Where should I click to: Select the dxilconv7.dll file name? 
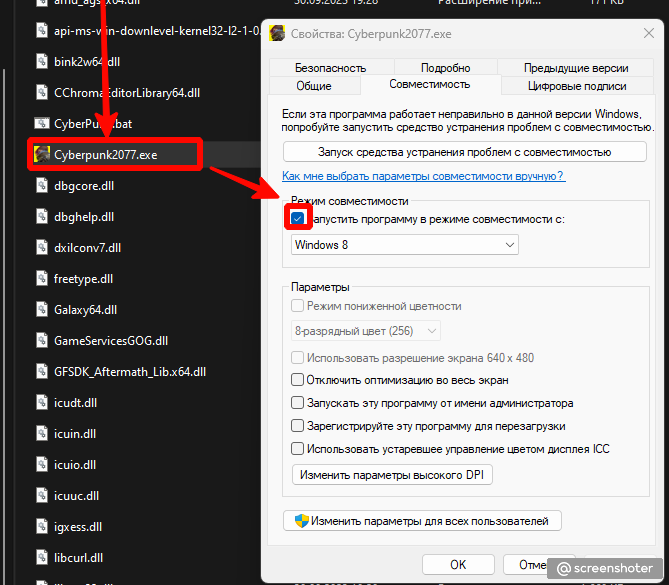click(x=87, y=247)
